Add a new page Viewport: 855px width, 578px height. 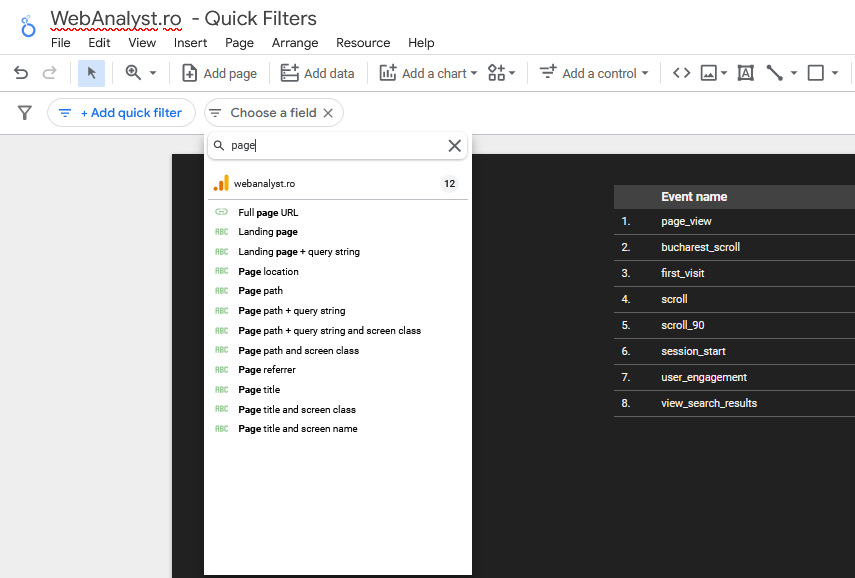[219, 73]
